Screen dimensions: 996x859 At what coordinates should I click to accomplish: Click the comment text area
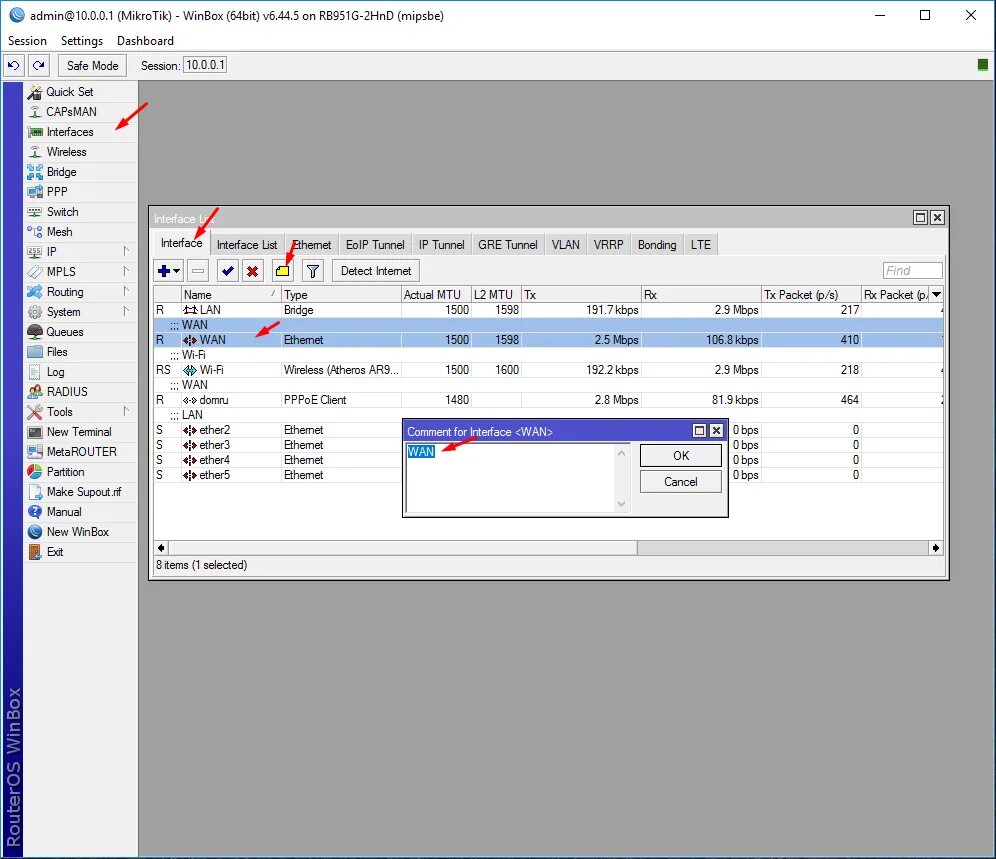point(511,478)
